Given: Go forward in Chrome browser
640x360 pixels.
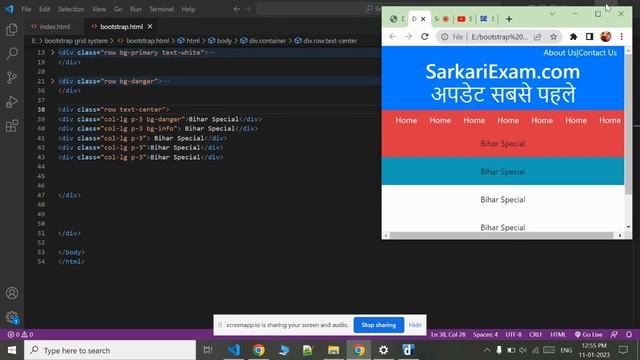Looking at the screenshot, I should 408,37.
